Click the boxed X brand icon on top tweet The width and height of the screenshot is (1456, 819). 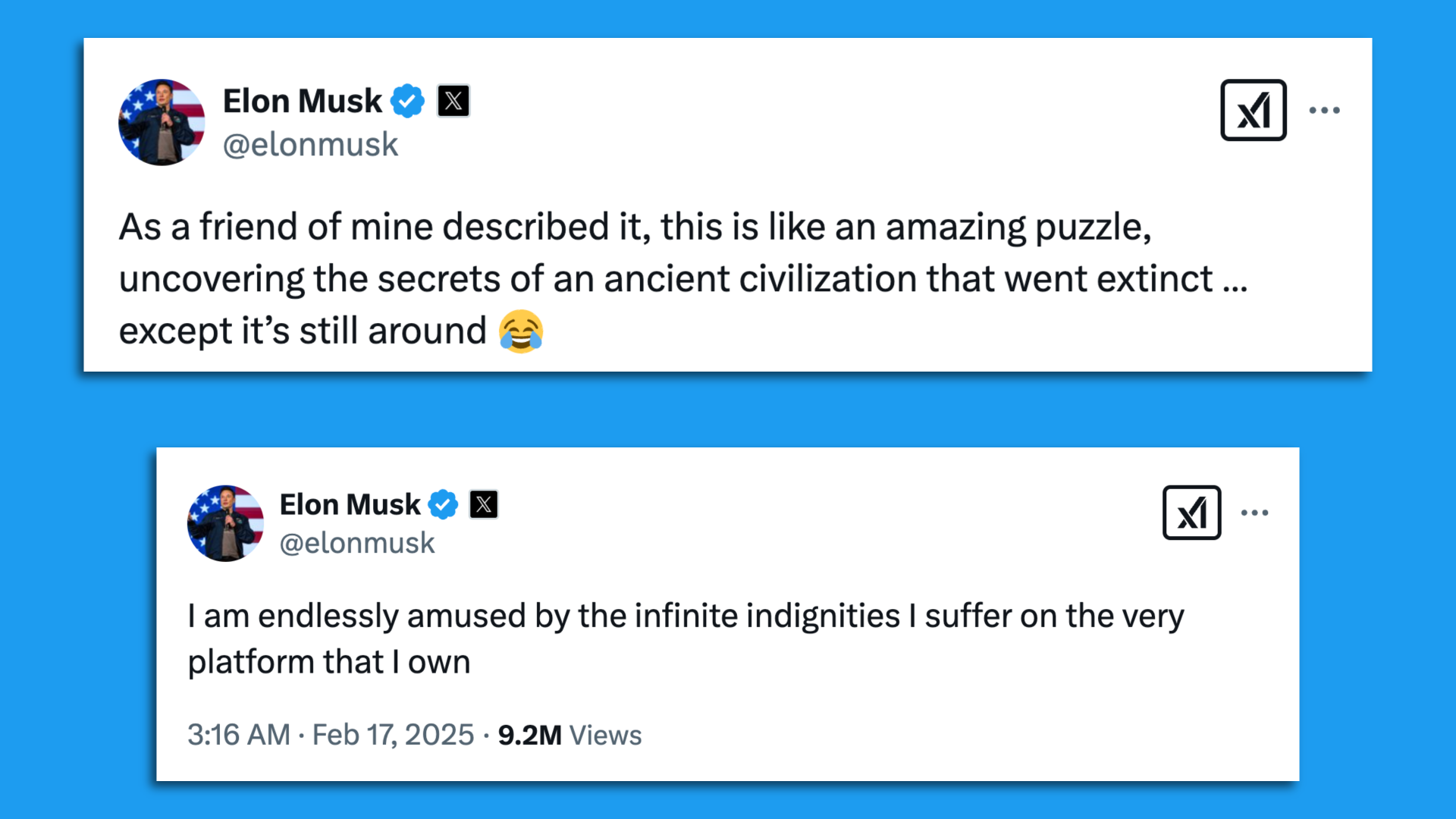[1253, 110]
